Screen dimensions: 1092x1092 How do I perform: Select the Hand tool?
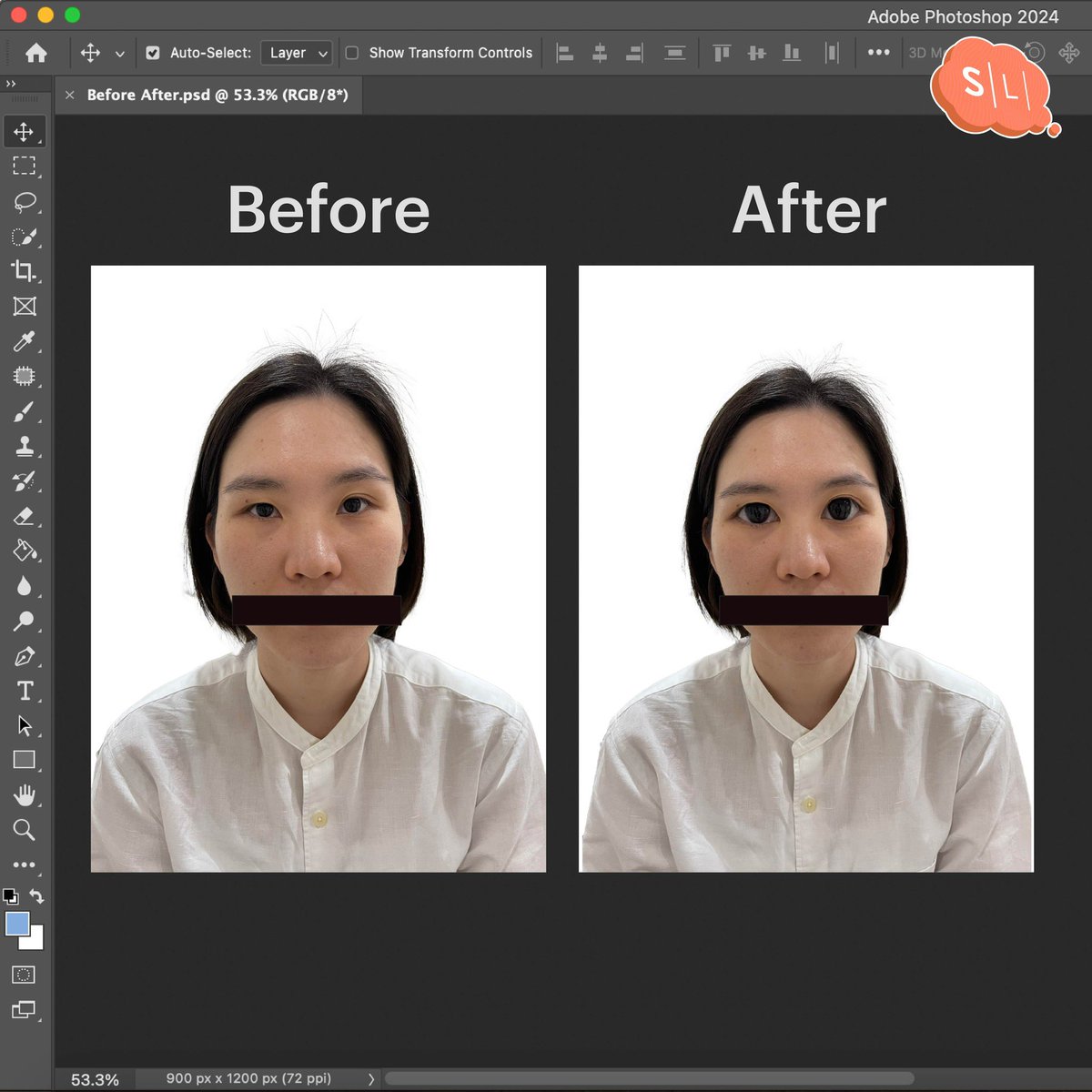pyautogui.click(x=25, y=796)
